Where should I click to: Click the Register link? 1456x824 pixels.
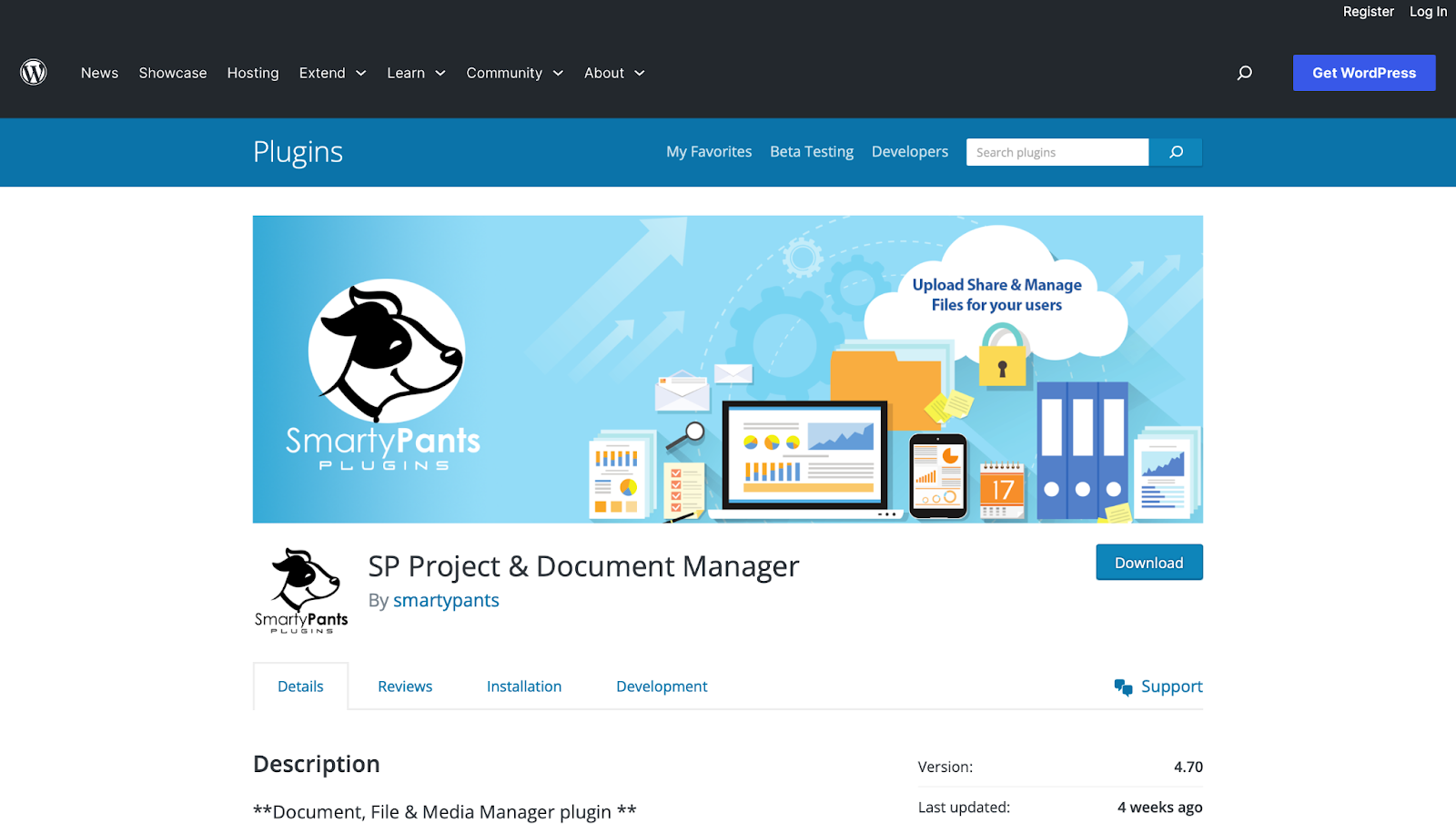pos(1368,12)
